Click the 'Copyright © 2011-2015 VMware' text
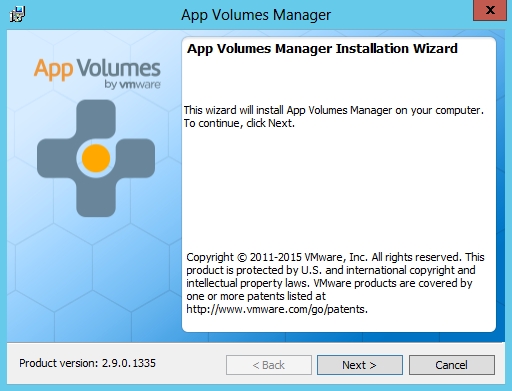Image resolution: width=512 pixels, height=391 pixels. 266,257
